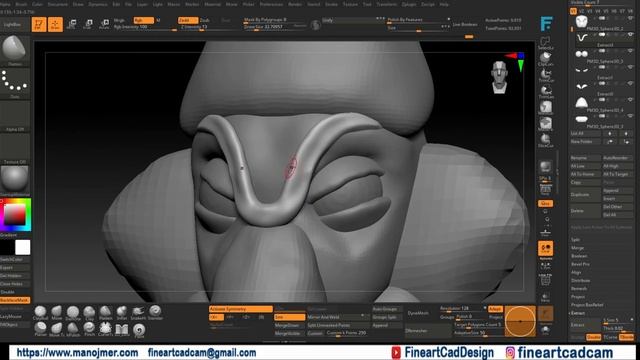Screen dimensions: 640x360
Task: Select the DamStandard brush icon
Action: click(73, 313)
